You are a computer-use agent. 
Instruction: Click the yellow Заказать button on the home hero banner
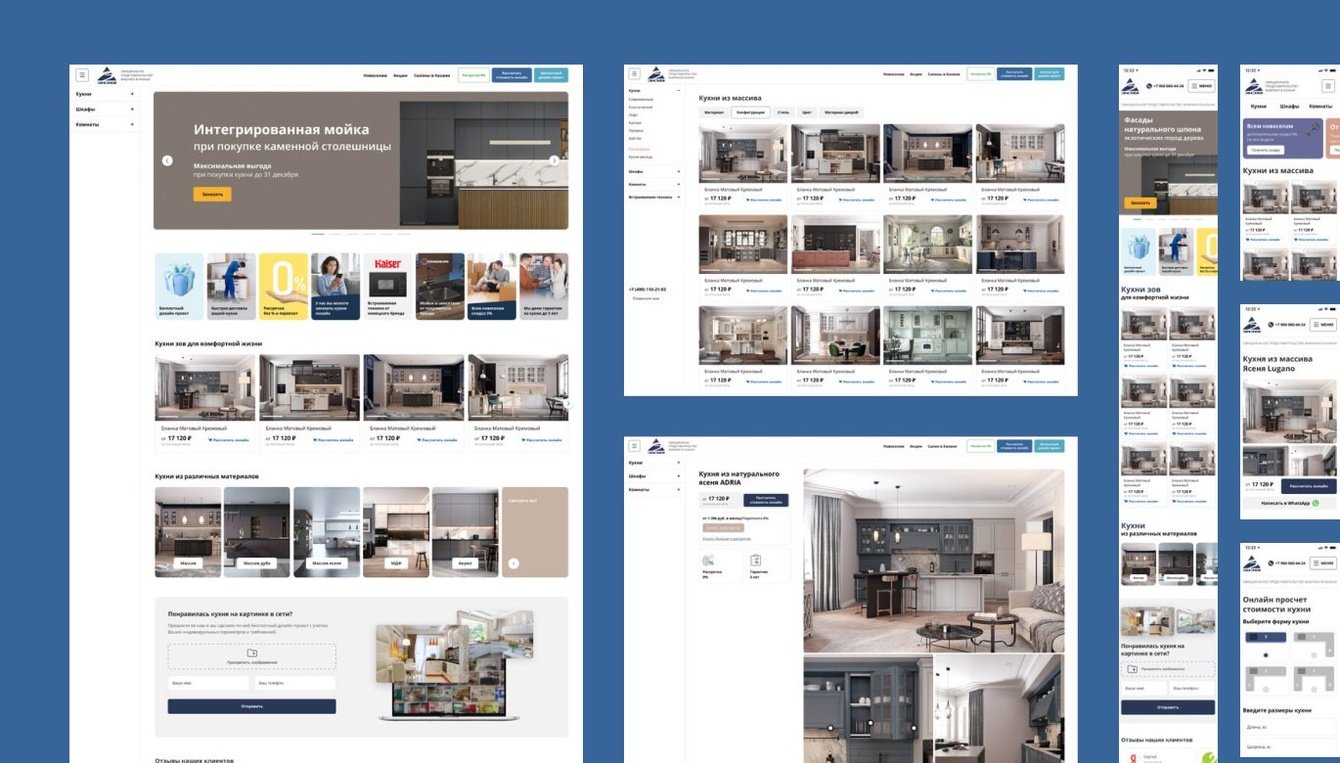[x=212, y=194]
